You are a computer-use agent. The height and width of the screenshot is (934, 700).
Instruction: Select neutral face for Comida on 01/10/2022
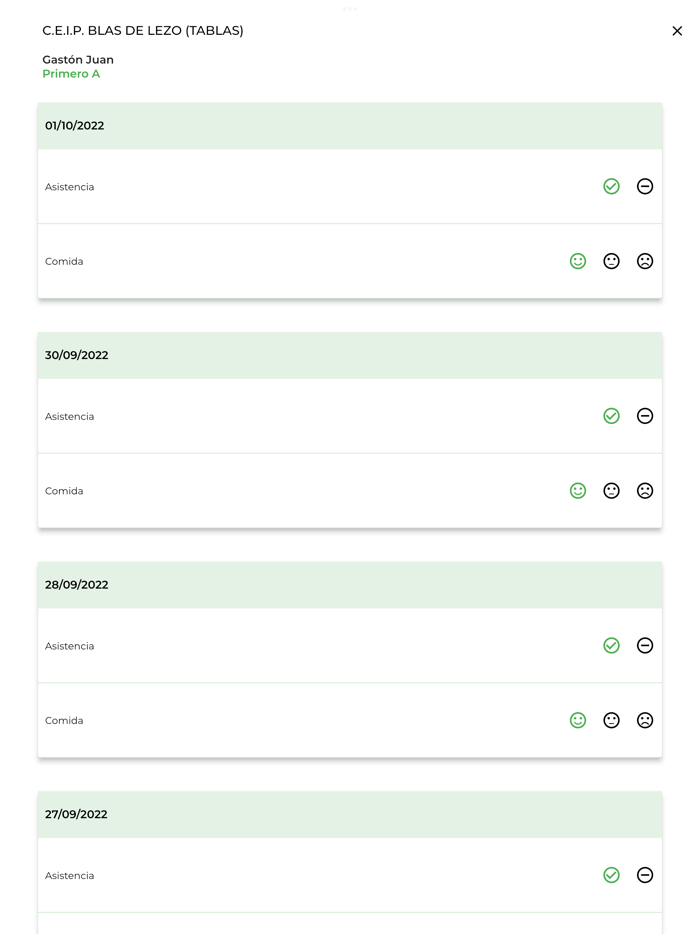(x=611, y=261)
